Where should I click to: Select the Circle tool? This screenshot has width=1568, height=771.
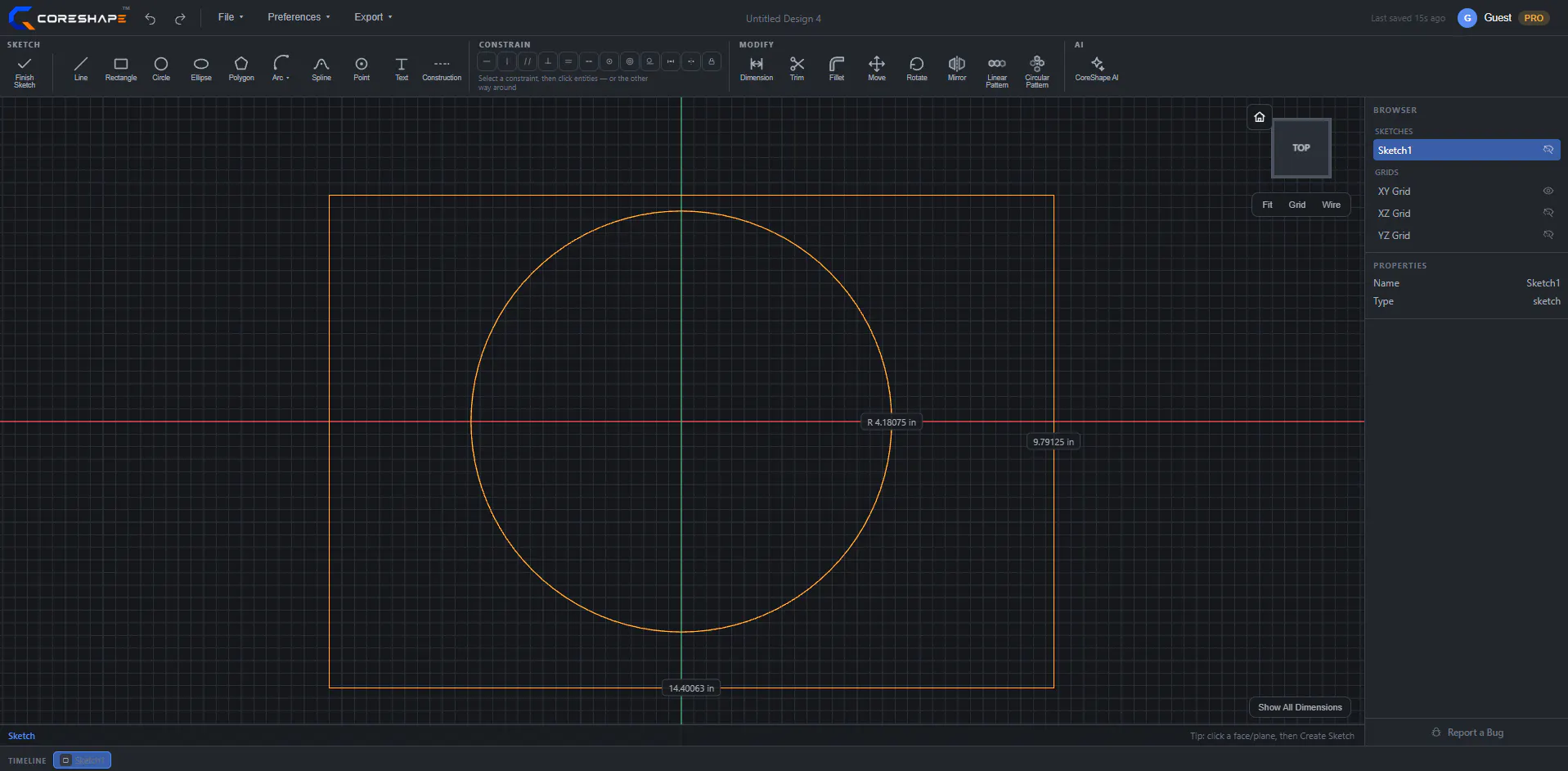point(161,69)
